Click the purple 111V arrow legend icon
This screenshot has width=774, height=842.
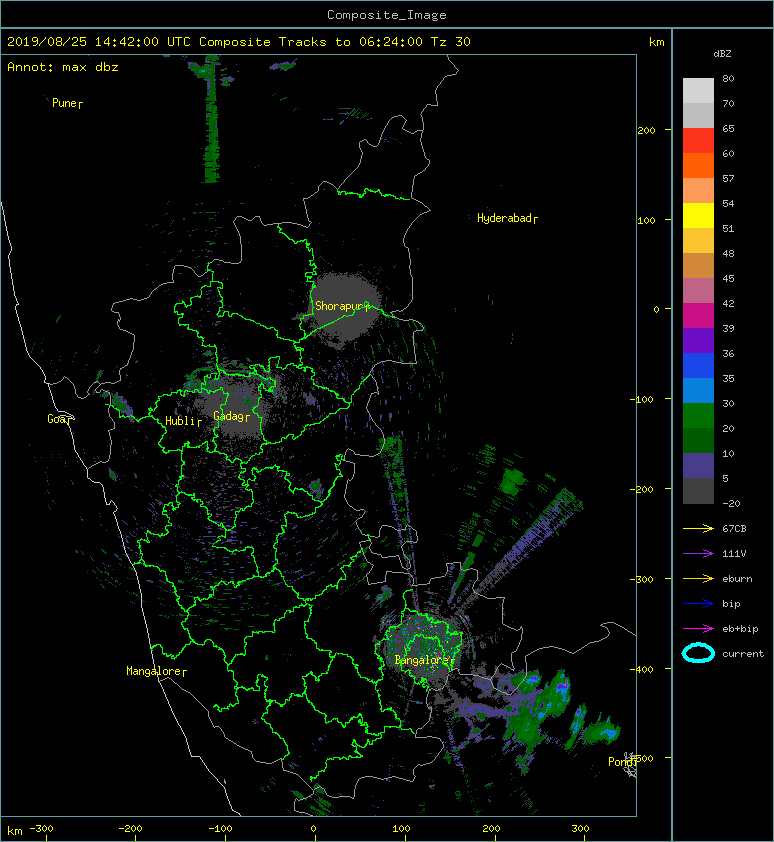698,554
